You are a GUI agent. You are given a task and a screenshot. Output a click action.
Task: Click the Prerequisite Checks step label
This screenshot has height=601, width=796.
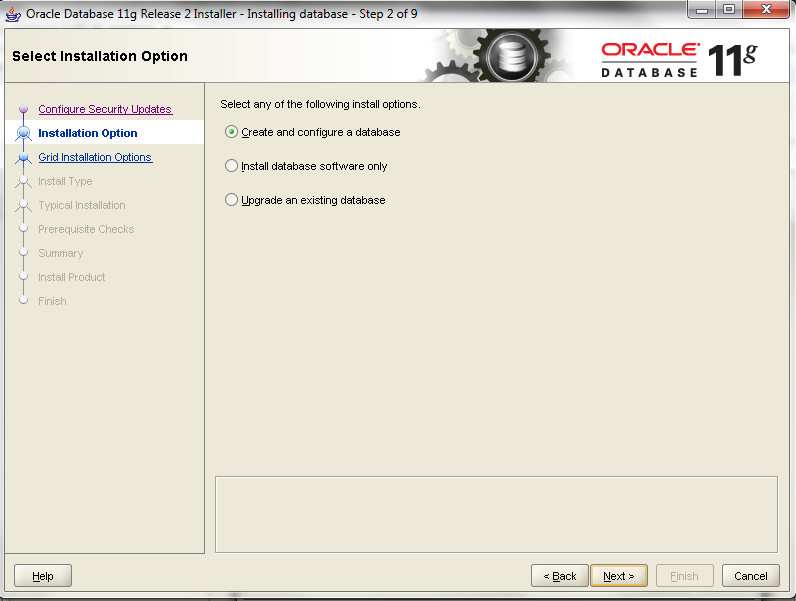[x=86, y=229]
